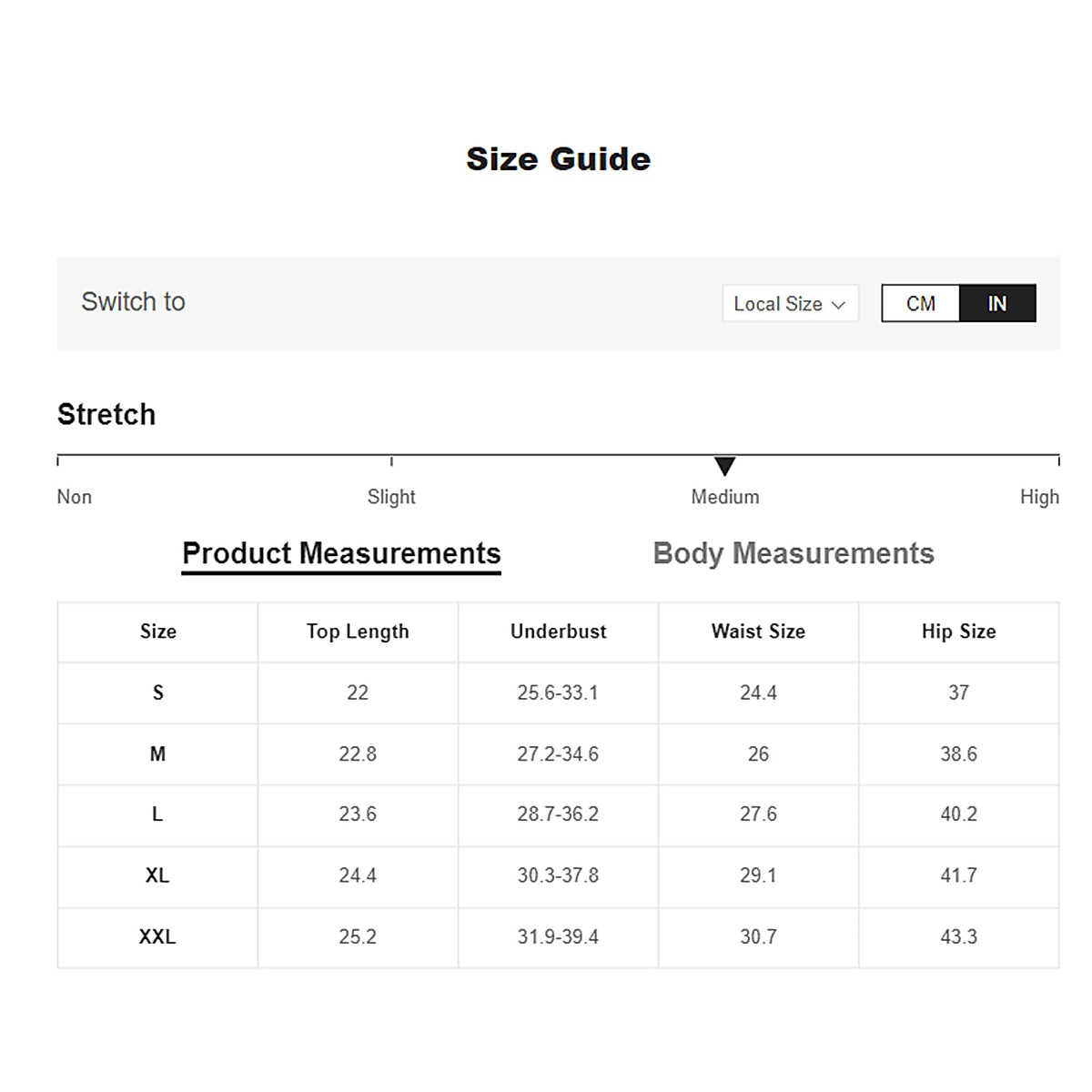Click the Size Guide heading

[558, 159]
